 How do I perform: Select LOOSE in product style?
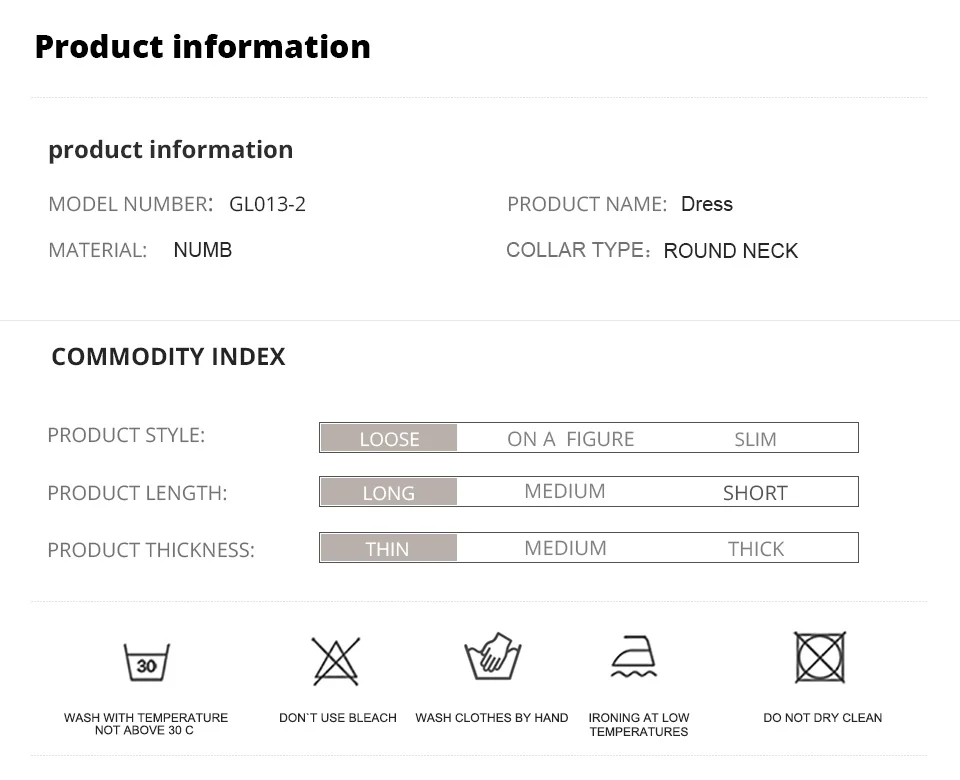(x=389, y=438)
